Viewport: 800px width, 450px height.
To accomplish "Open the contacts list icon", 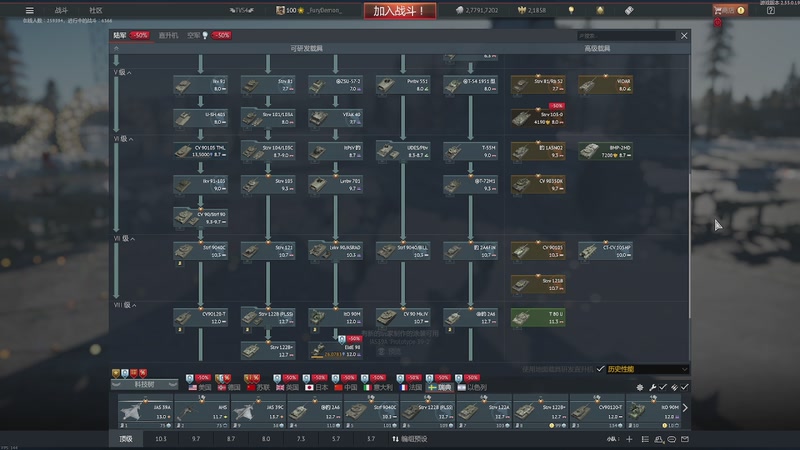I will (x=645, y=439).
